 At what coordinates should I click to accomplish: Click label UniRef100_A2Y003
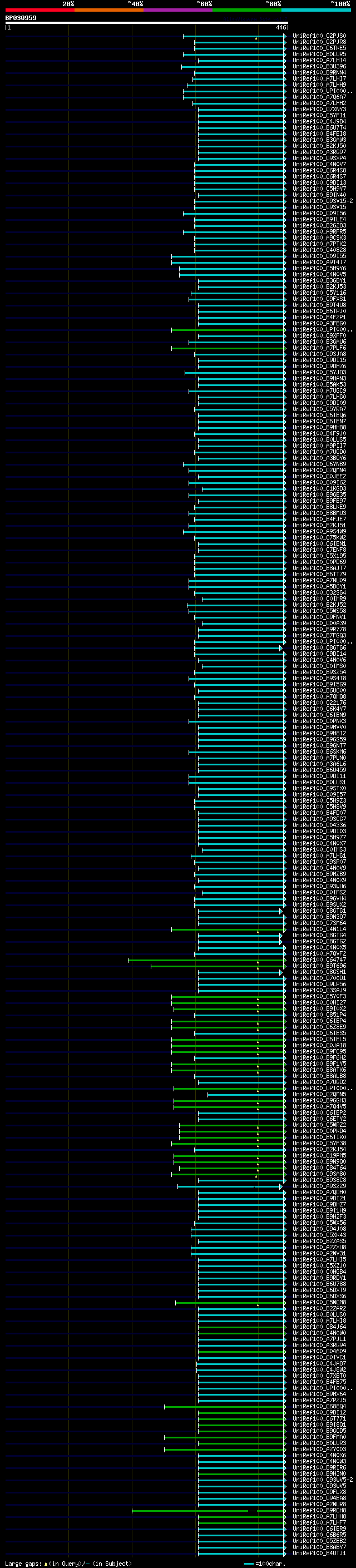tap(319, 1450)
